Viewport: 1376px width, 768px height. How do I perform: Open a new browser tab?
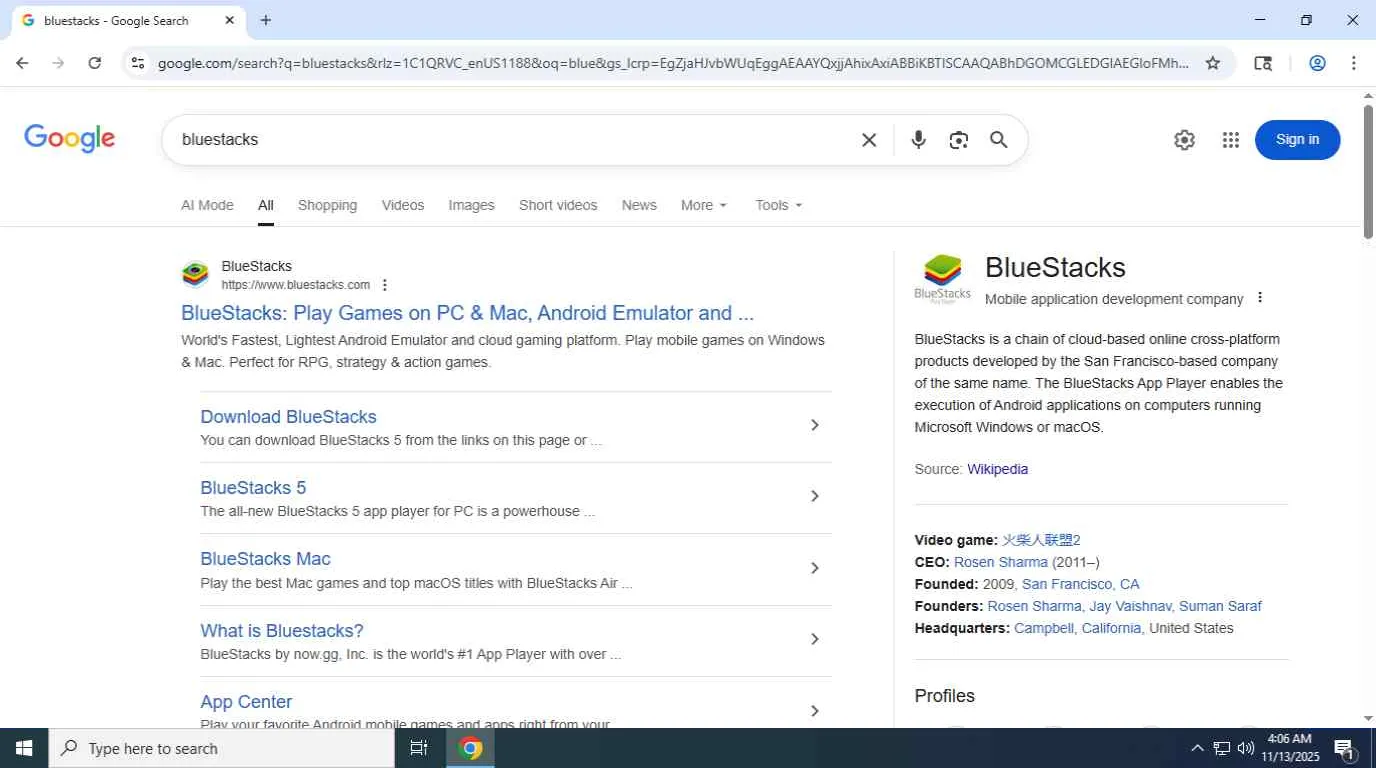[265, 20]
